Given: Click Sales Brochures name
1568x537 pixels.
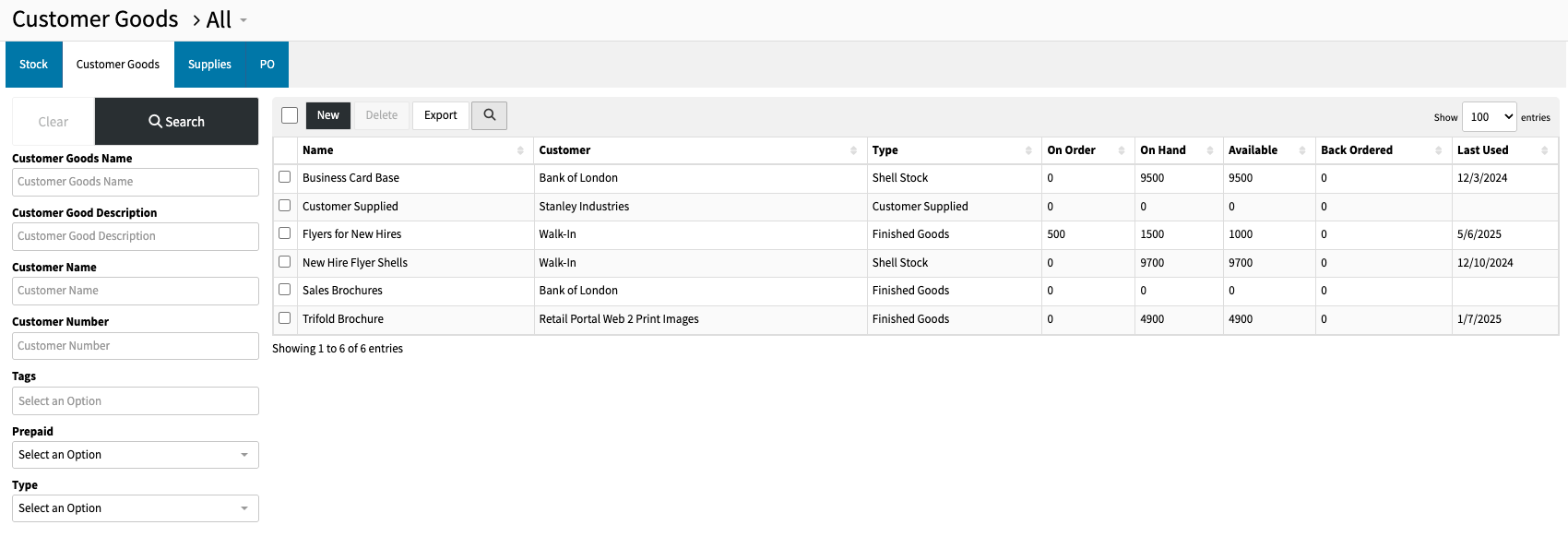Looking at the screenshot, I should tap(342, 291).
